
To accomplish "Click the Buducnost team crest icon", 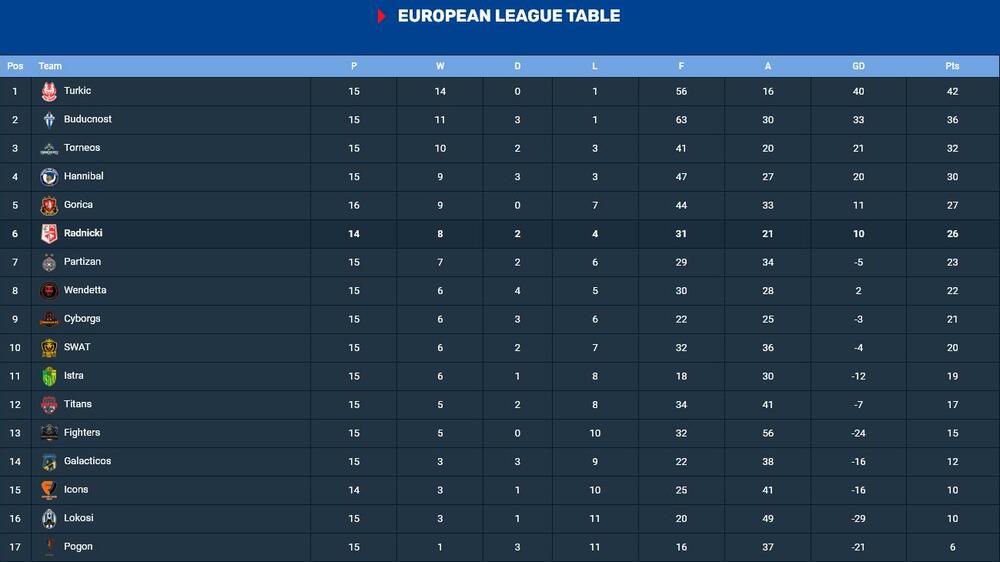I will [49, 120].
